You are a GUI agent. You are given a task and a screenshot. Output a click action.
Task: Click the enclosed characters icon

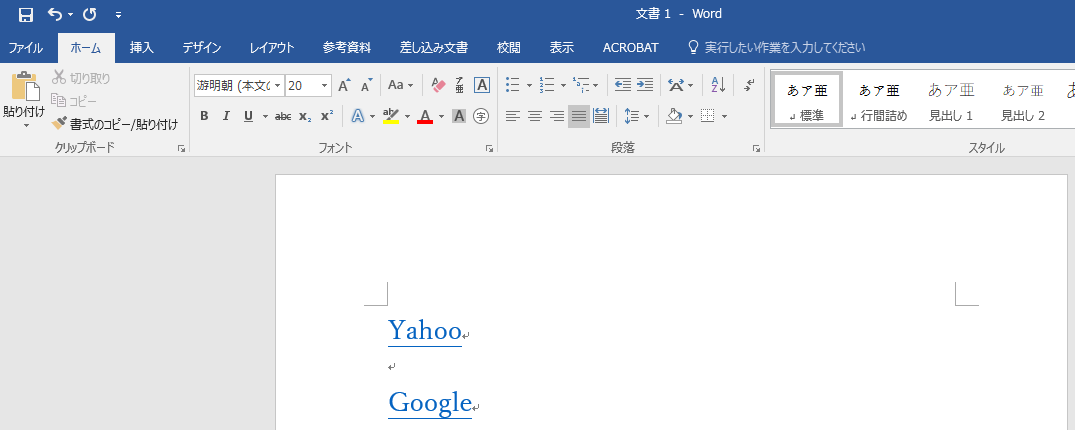[481, 116]
